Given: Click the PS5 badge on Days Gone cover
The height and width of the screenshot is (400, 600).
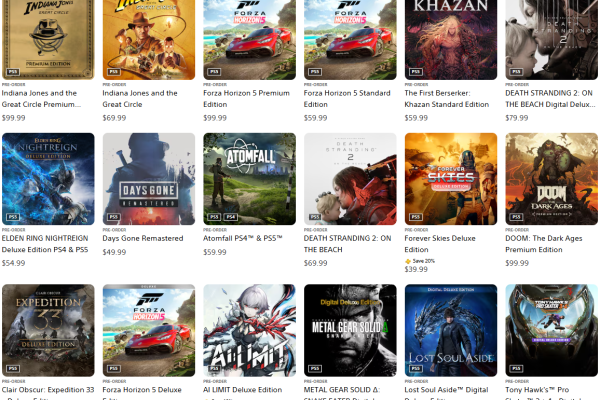Looking at the screenshot, I should pyautogui.click(x=114, y=217).
